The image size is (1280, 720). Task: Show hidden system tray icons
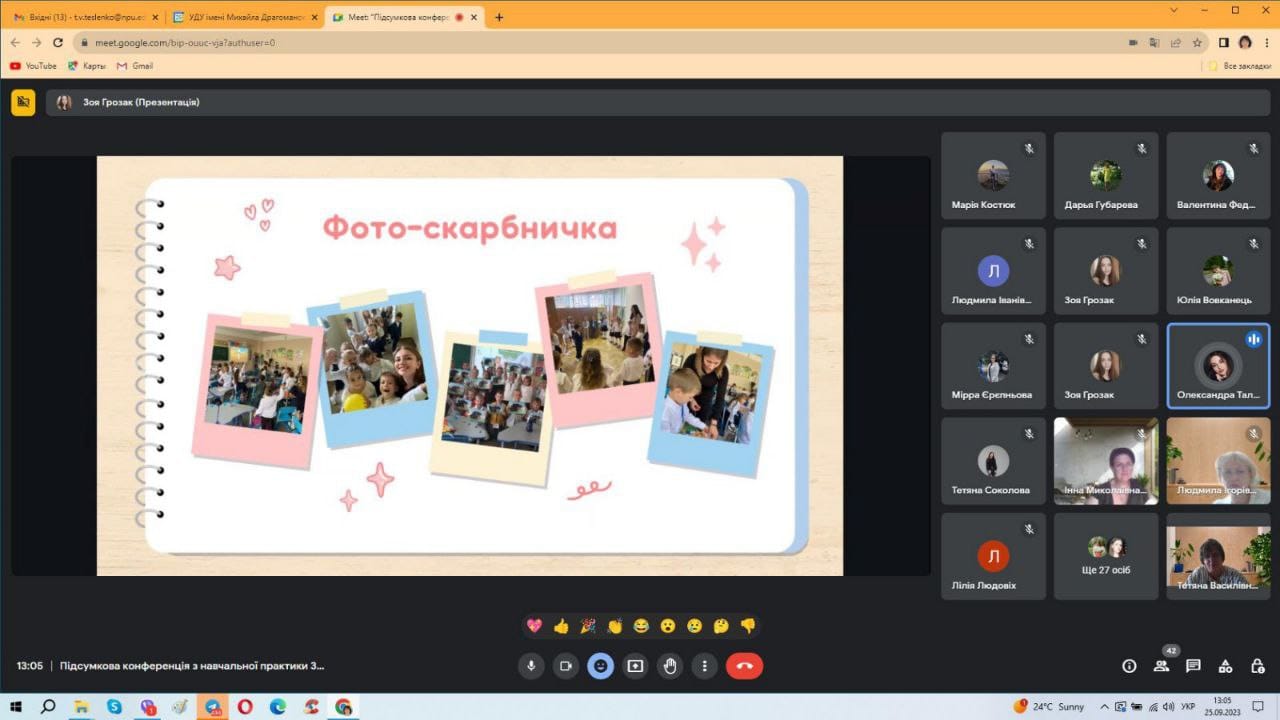tap(1105, 706)
